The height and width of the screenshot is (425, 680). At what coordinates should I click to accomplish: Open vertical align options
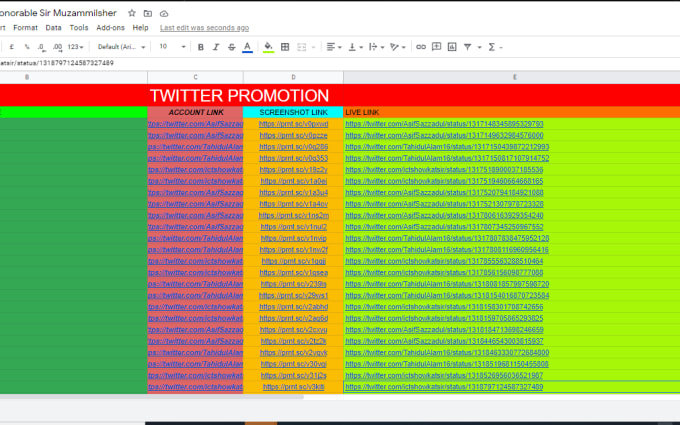coord(356,47)
